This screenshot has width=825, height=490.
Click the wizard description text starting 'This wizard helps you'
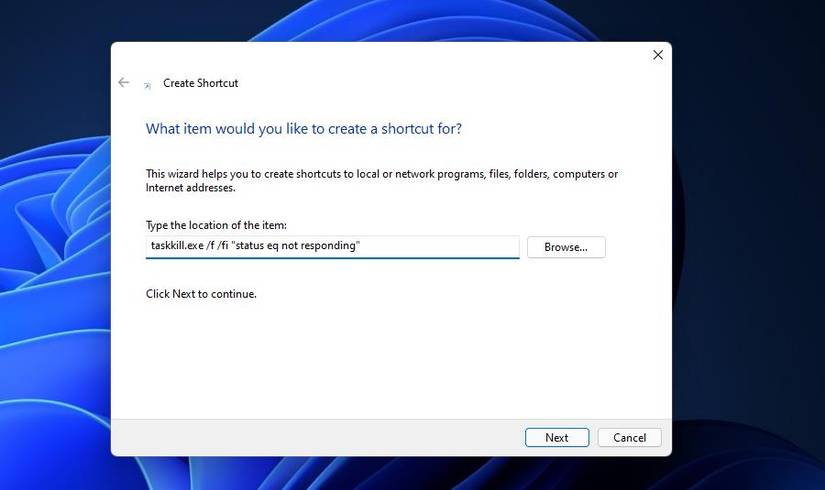(381, 181)
